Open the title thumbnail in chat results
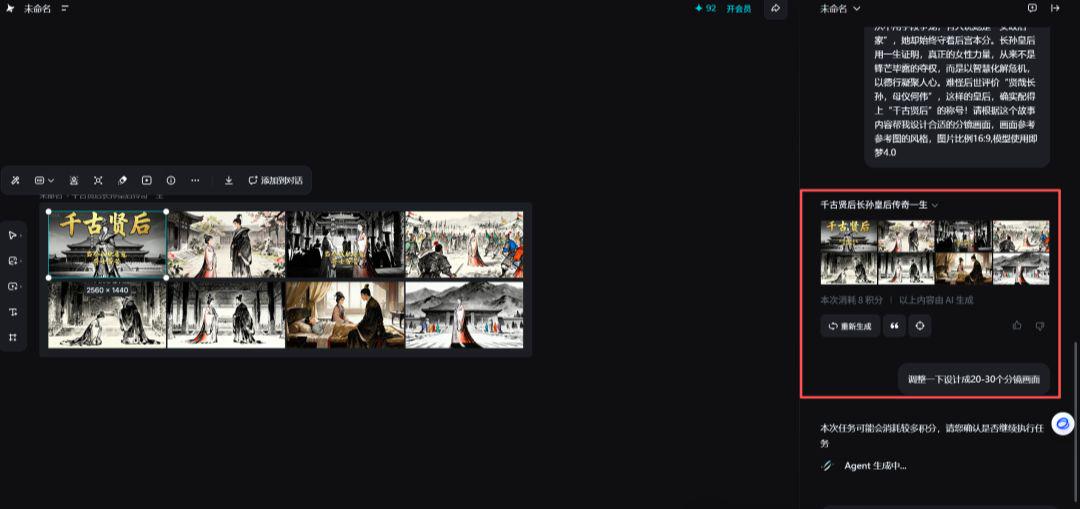The image size is (1080, 509). coord(849,236)
